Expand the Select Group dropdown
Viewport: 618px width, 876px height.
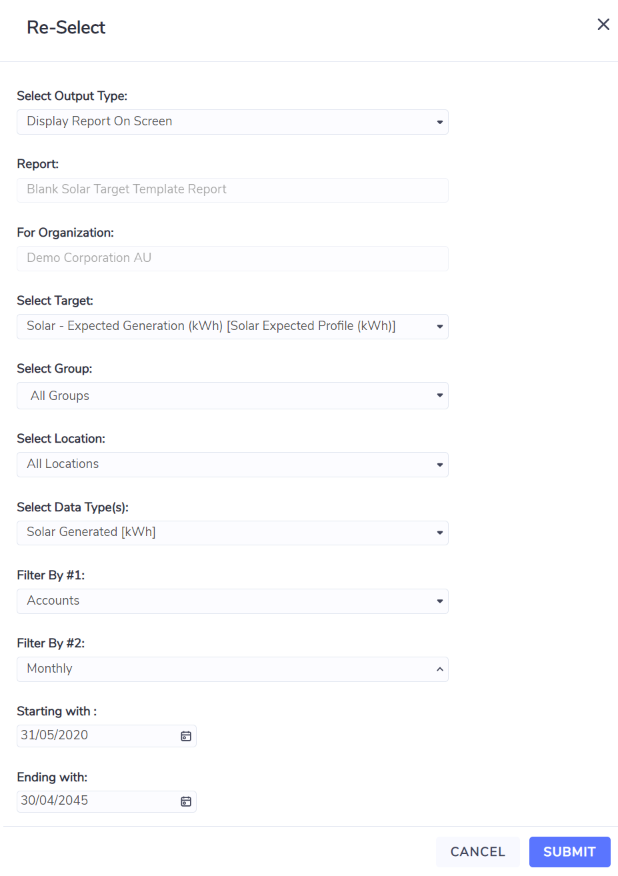(232, 396)
